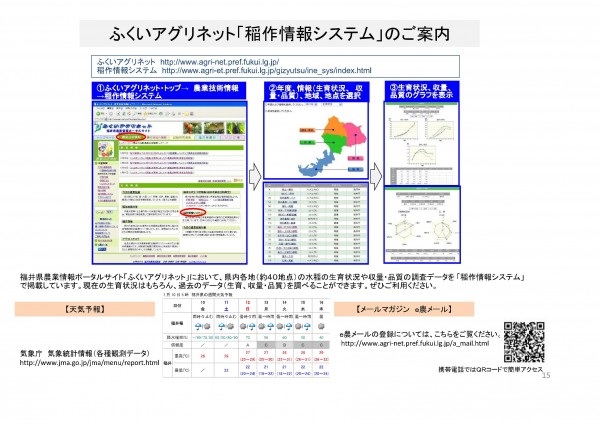Click the red-circled rice info link in portal
Screen dimensions: 600x424
(193, 212)
